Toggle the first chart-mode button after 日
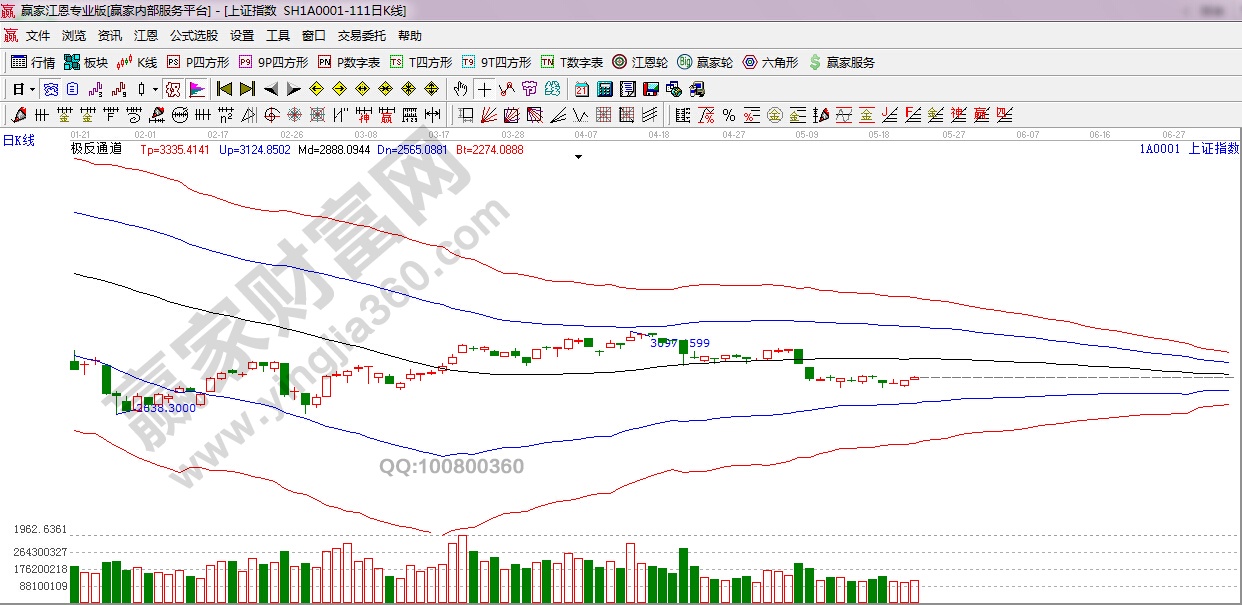Image resolution: width=1242 pixels, height=605 pixels. (50, 89)
